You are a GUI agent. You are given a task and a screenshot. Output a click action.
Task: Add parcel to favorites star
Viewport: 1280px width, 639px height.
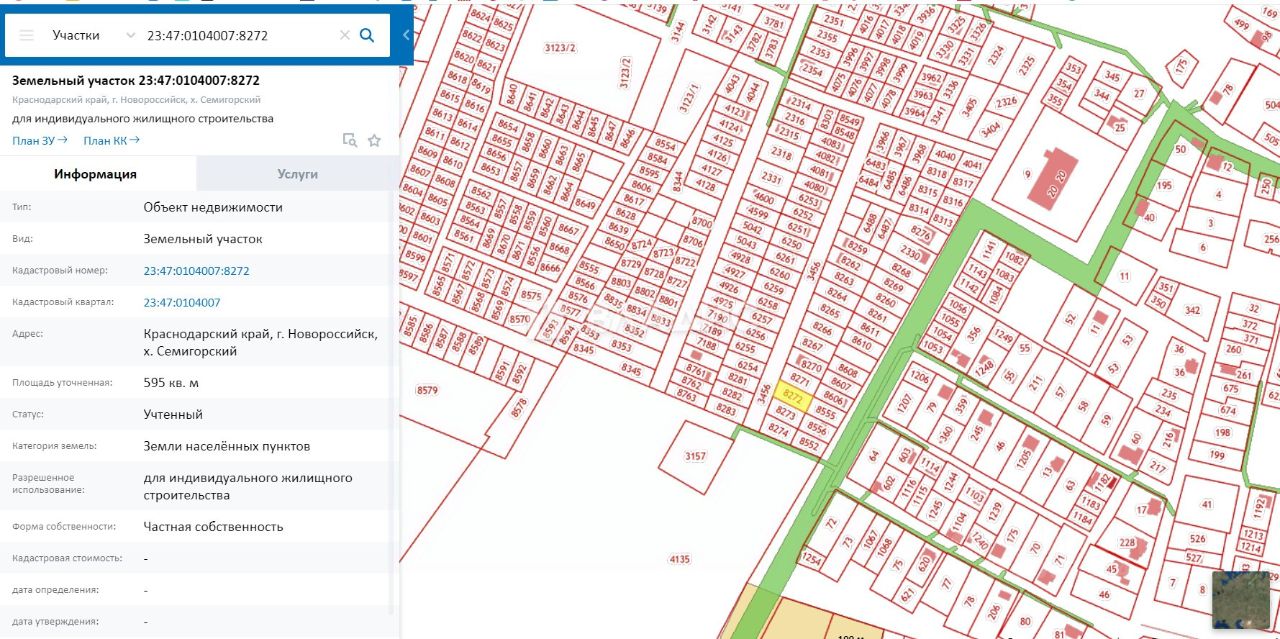[x=374, y=141]
